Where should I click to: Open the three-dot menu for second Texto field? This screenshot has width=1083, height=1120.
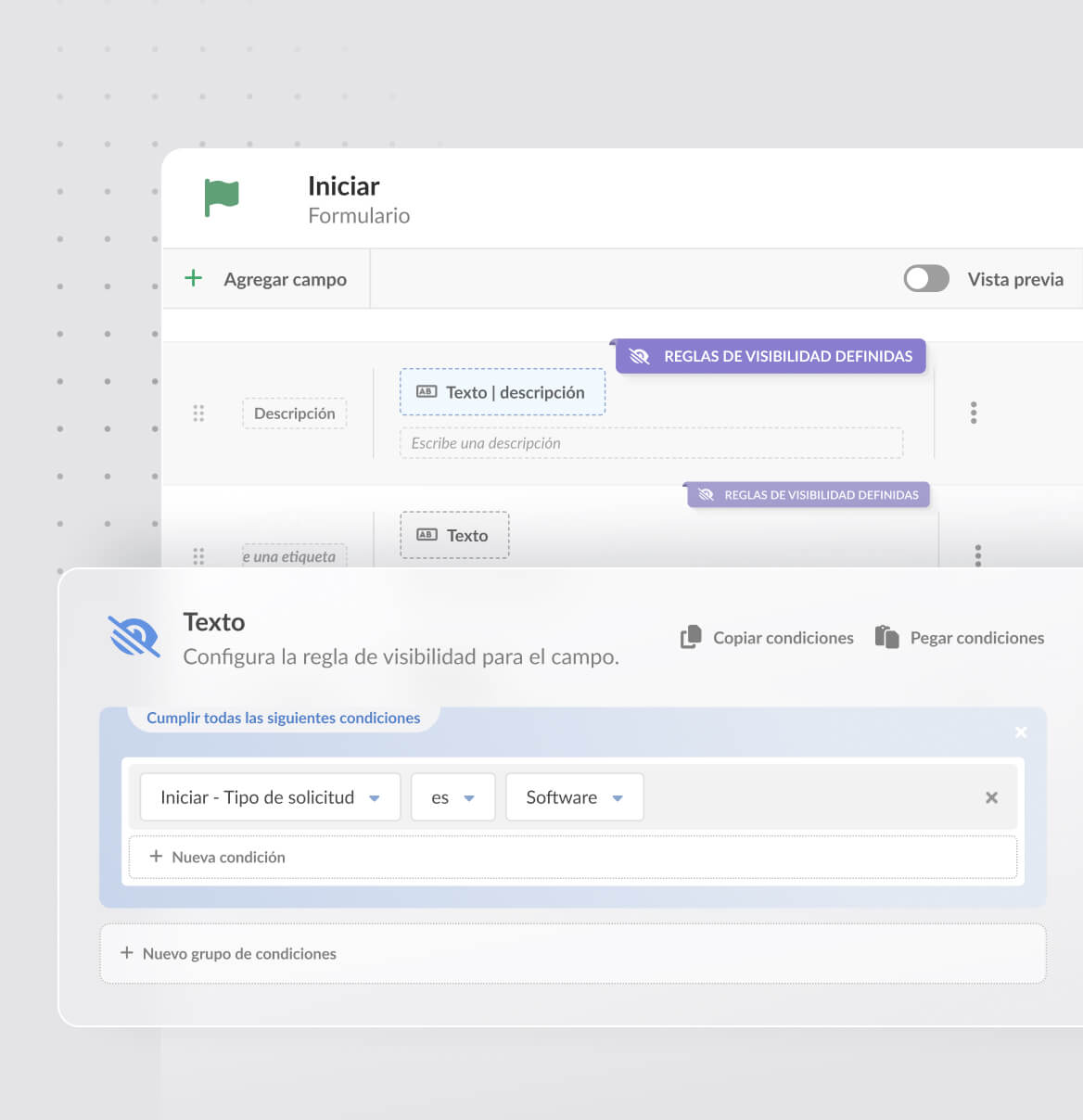(x=977, y=554)
